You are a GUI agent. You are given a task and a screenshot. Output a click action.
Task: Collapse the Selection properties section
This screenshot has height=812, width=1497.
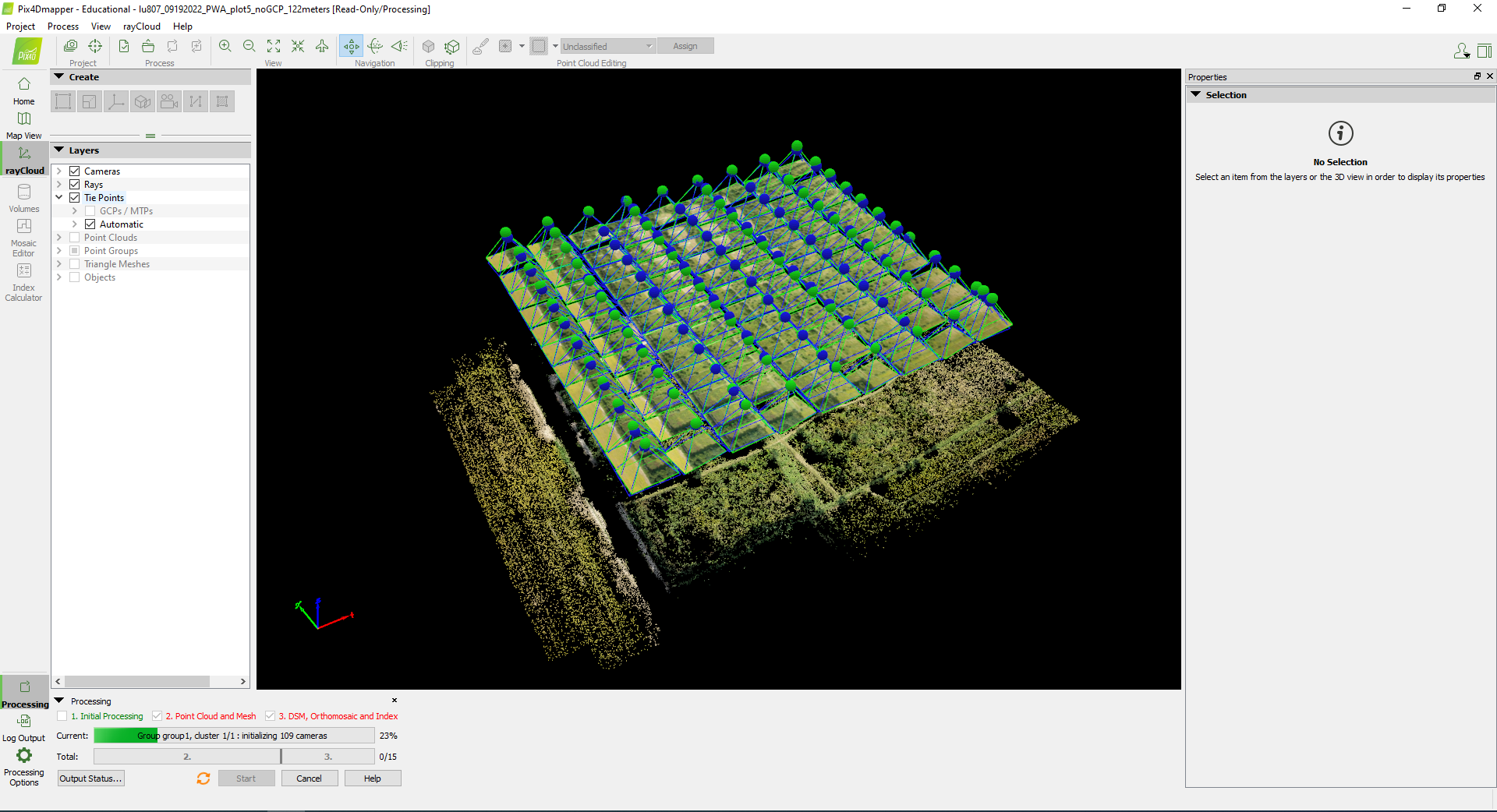point(1196,94)
